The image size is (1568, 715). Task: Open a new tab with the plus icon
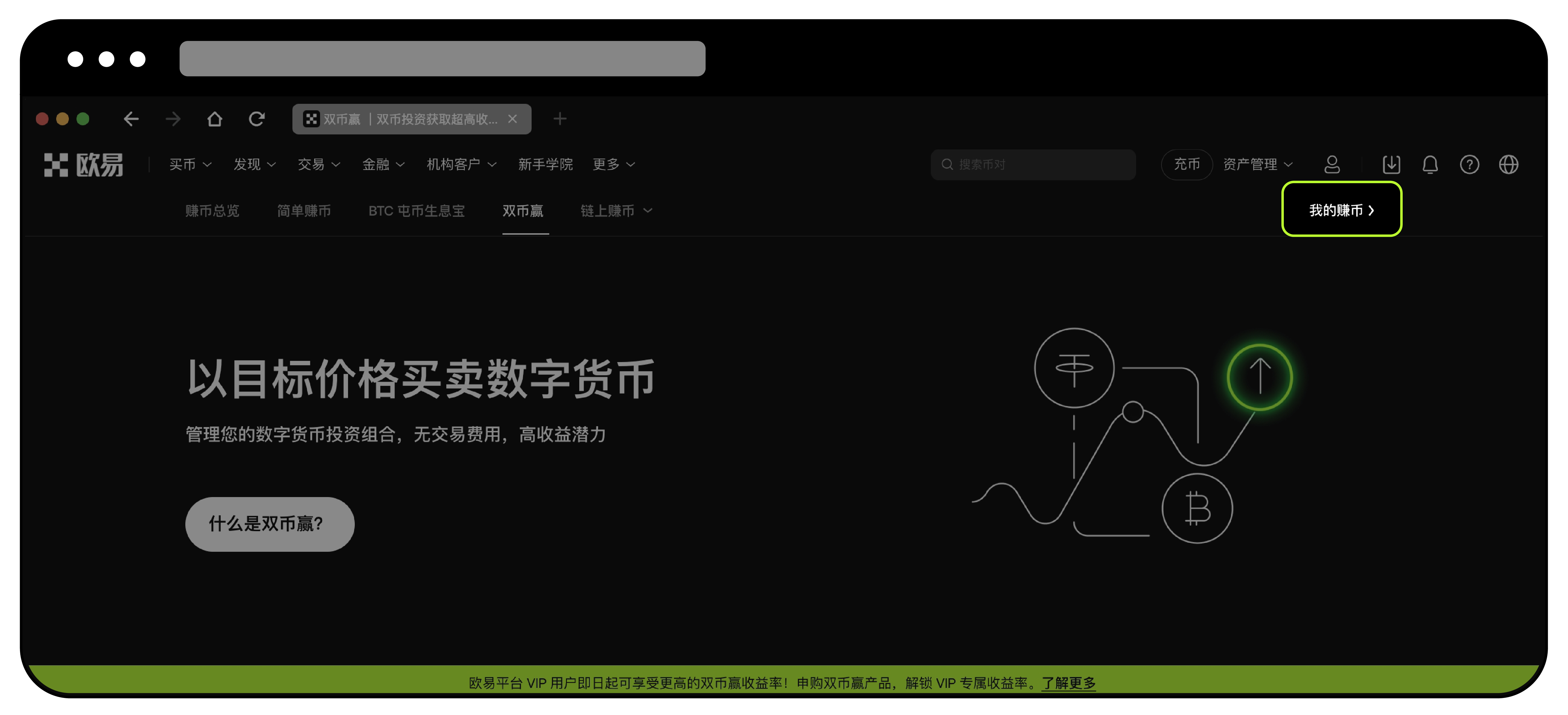pyautogui.click(x=560, y=119)
